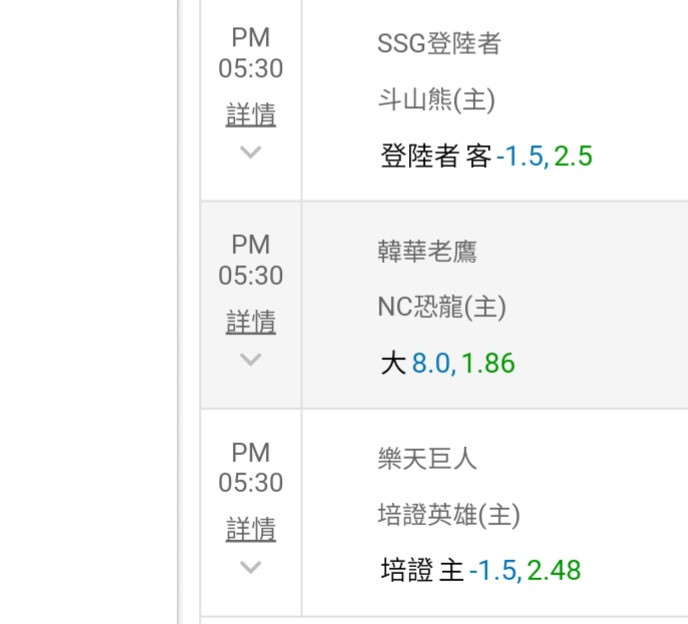Select NC恐龍(主) home team
The width and height of the screenshot is (688, 624).
point(442,307)
